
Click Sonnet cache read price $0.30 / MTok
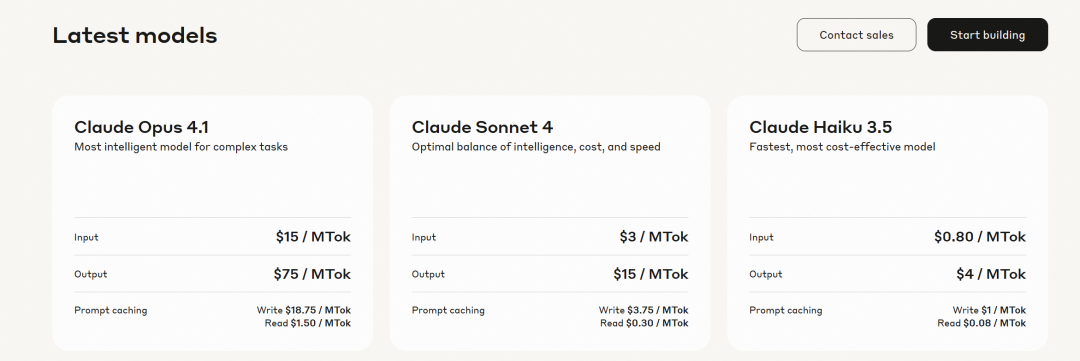644,323
